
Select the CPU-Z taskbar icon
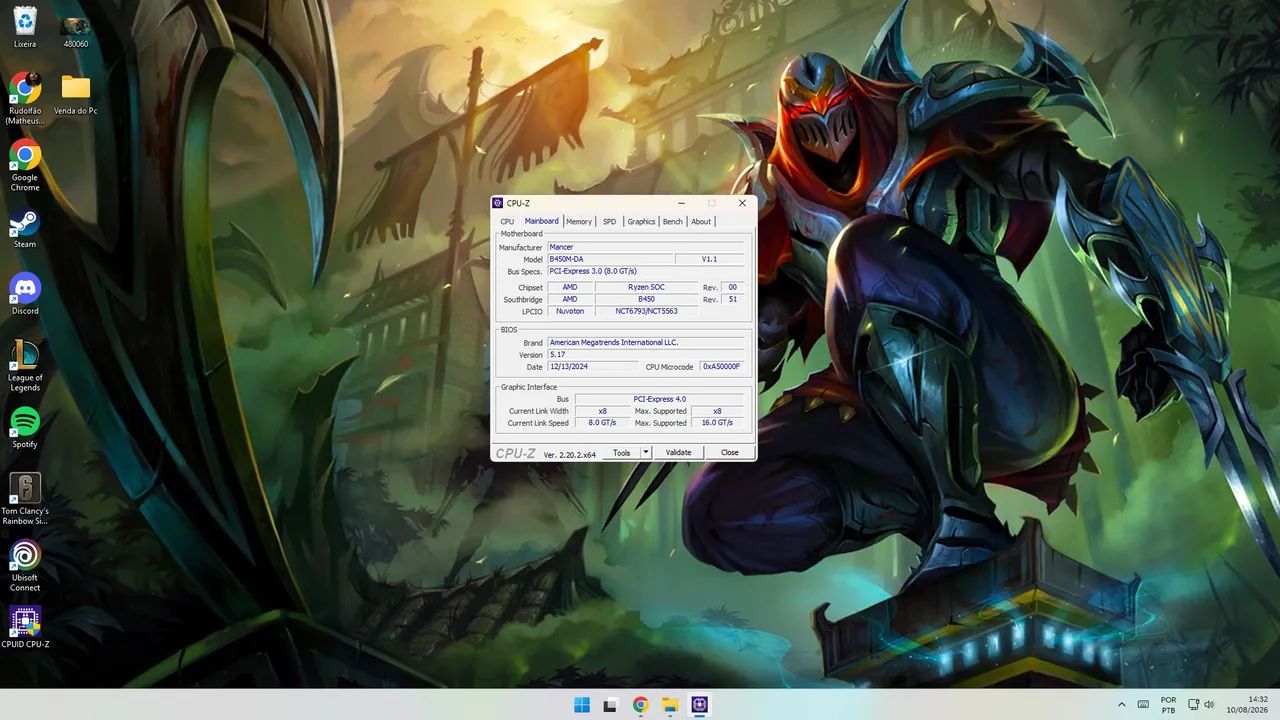(699, 705)
